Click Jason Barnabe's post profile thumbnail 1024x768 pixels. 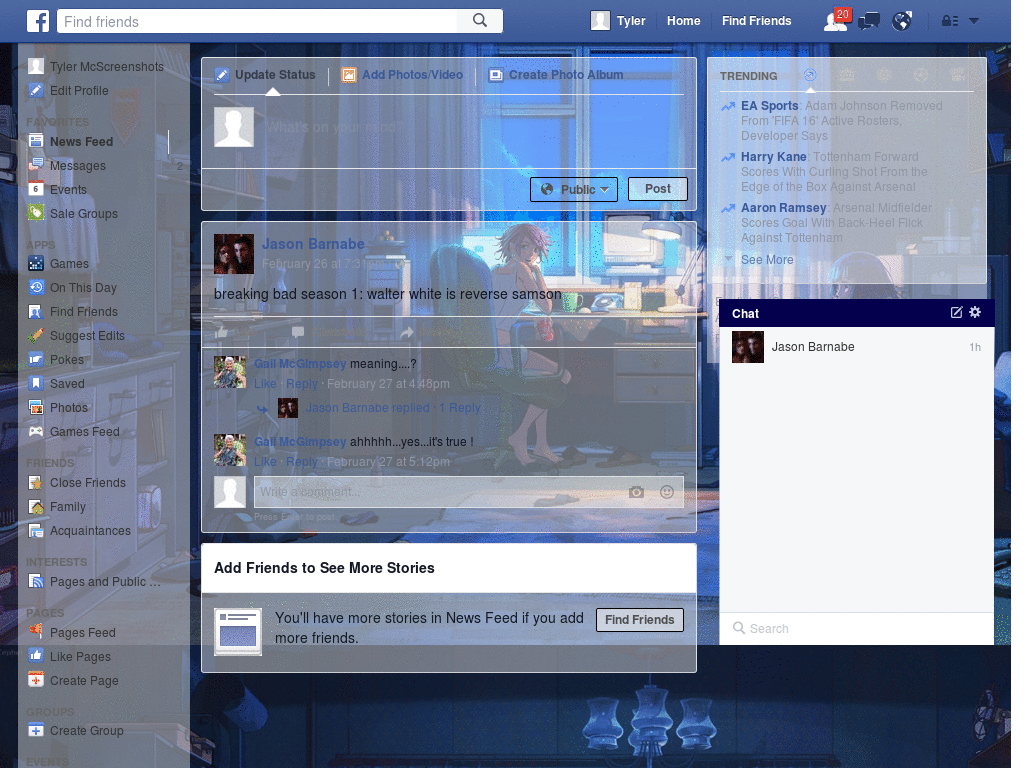tap(234, 254)
